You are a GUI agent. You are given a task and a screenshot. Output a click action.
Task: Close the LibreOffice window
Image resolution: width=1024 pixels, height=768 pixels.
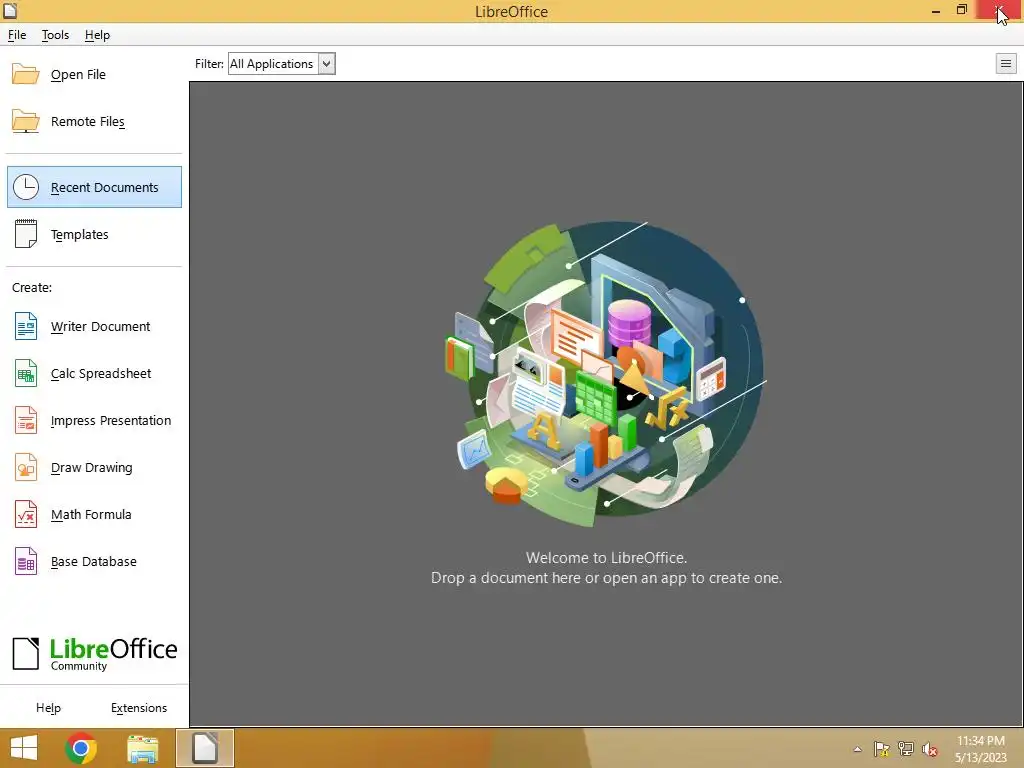(x=999, y=10)
